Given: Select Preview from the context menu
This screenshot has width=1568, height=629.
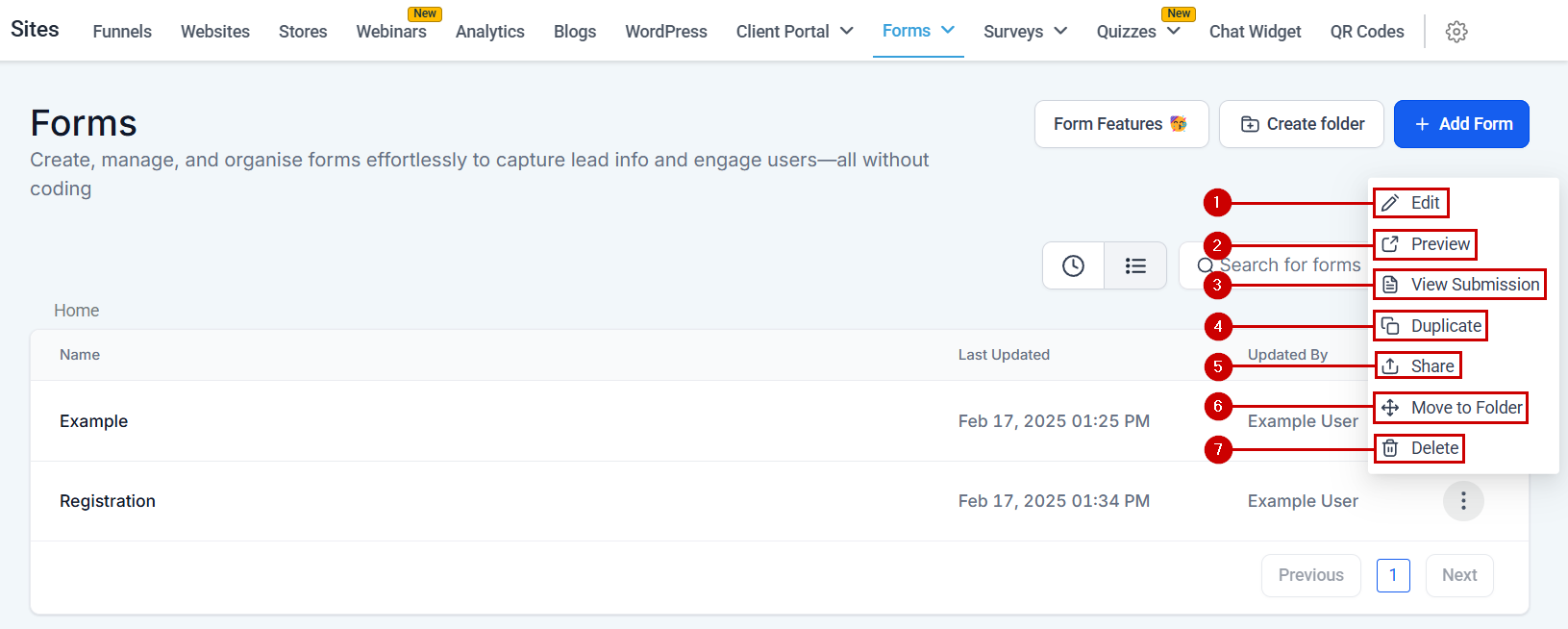Looking at the screenshot, I should click(x=1439, y=244).
